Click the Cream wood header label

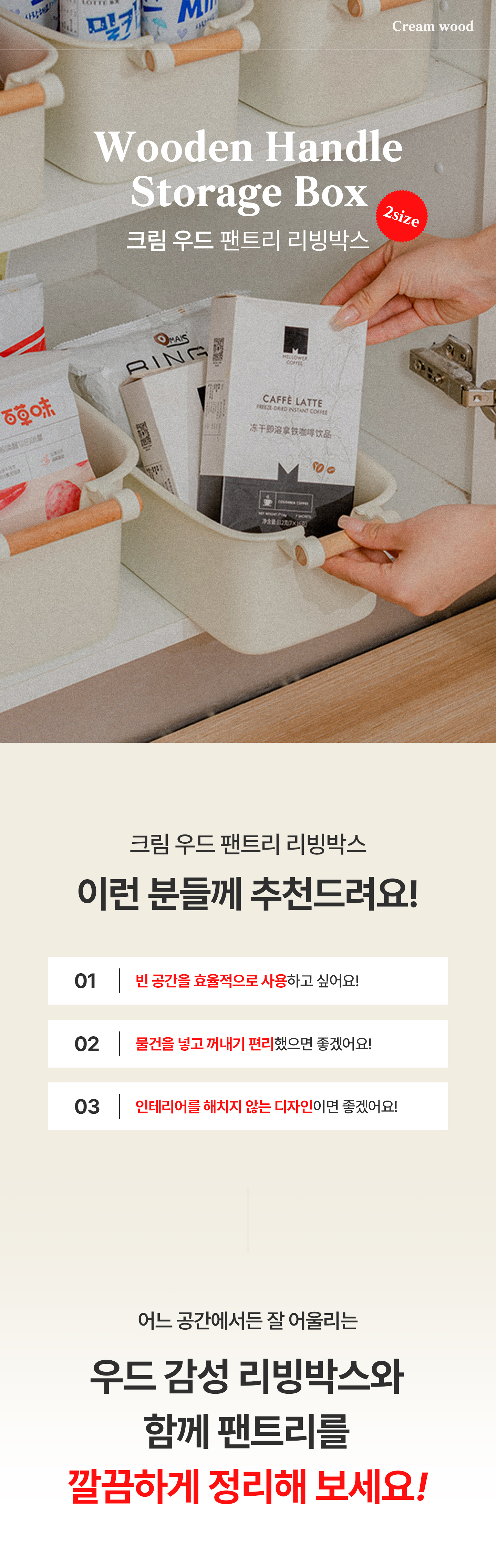432,26
